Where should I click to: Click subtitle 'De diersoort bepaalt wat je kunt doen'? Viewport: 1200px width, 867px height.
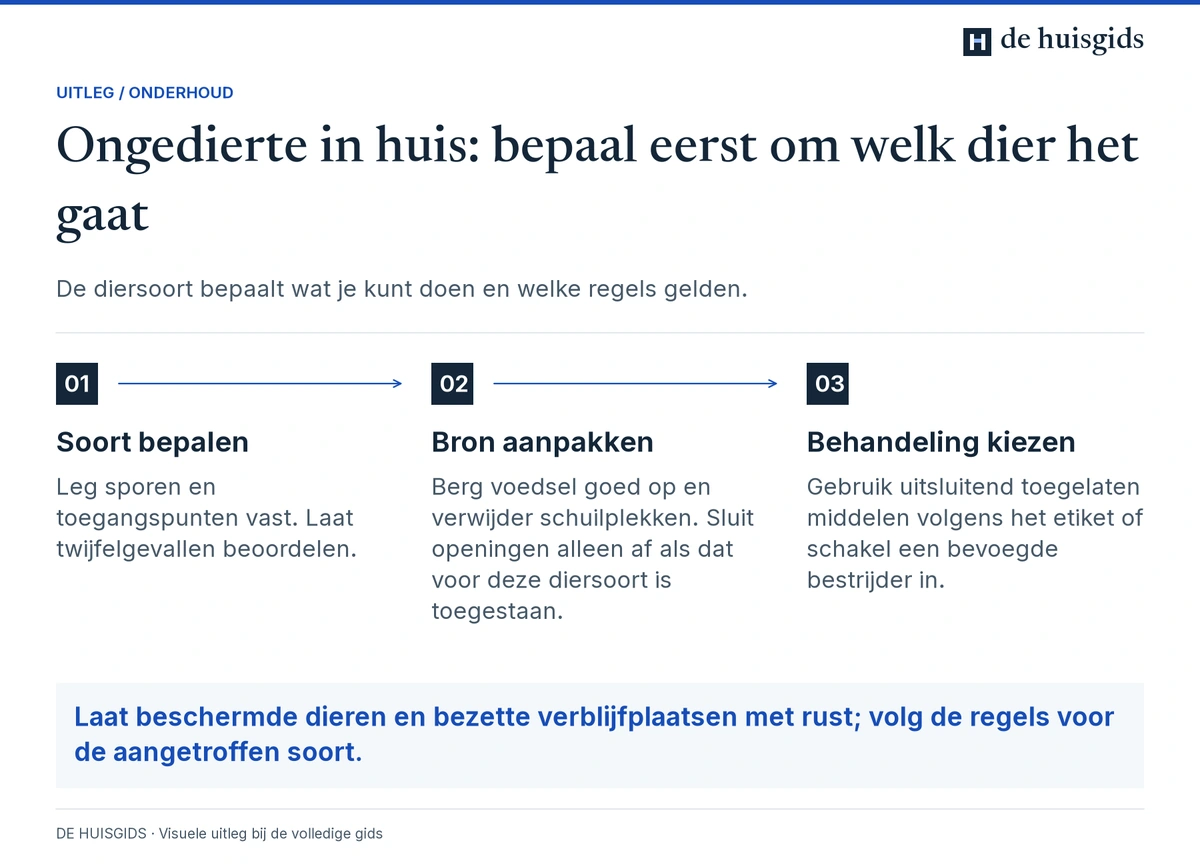[x=402, y=290]
